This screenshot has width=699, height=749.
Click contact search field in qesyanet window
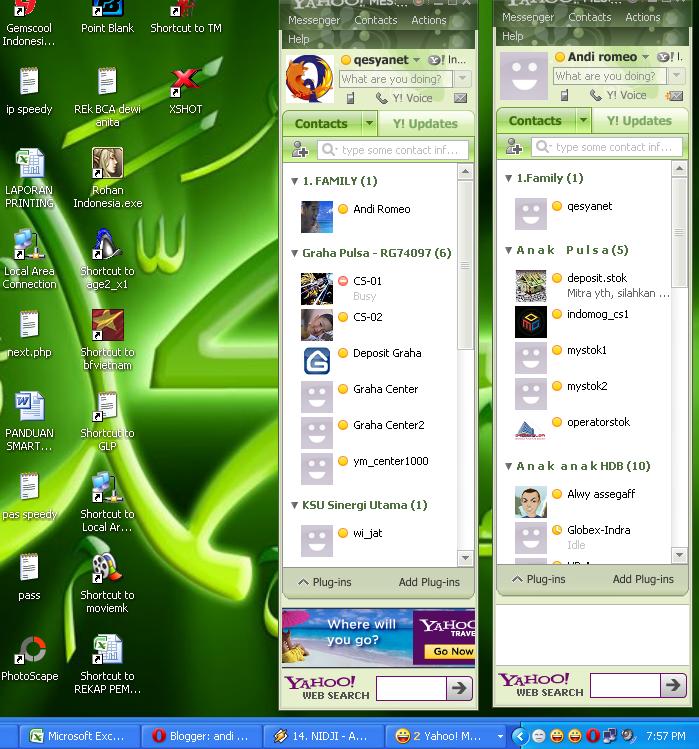tap(393, 150)
